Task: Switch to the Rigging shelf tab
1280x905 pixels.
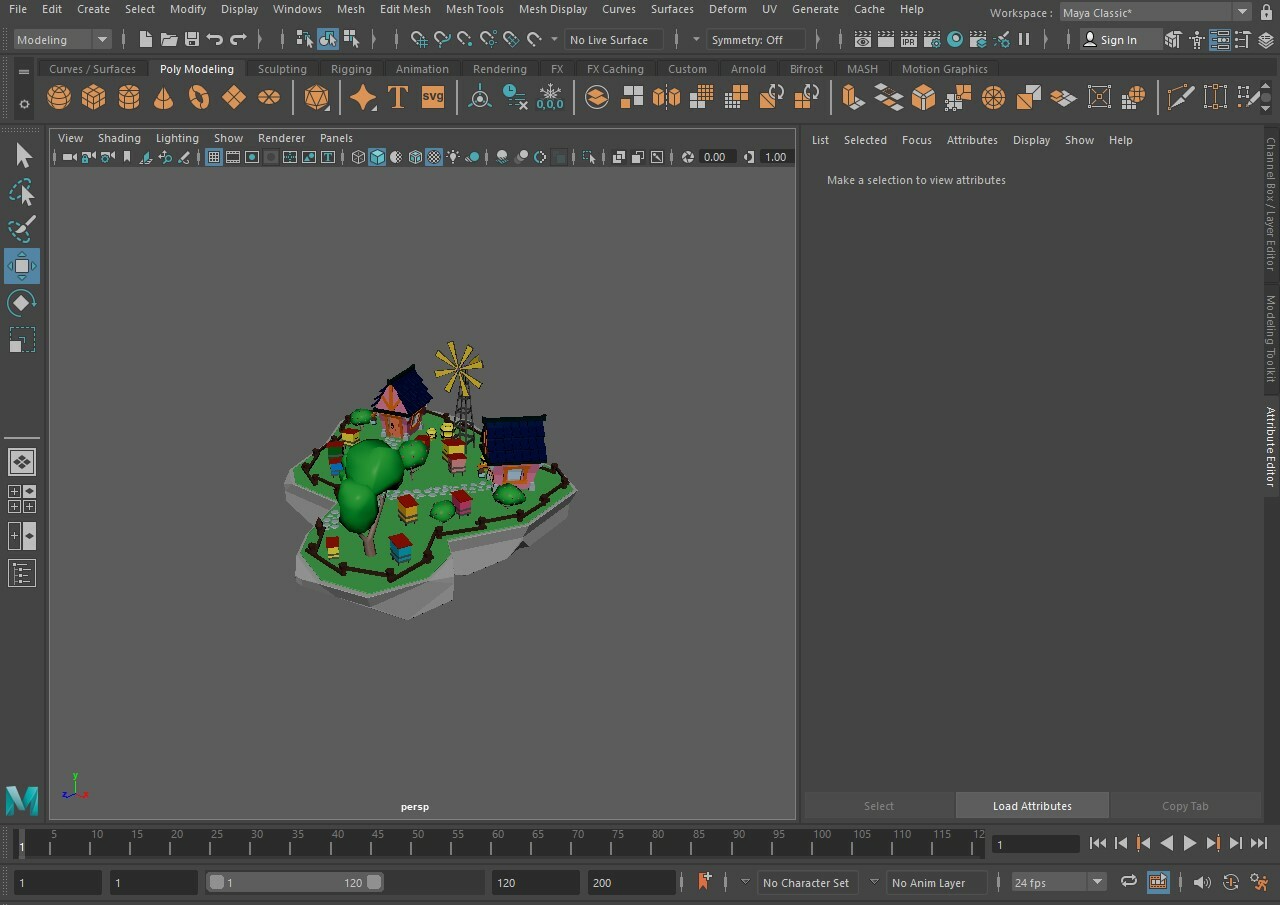Action: 351,69
